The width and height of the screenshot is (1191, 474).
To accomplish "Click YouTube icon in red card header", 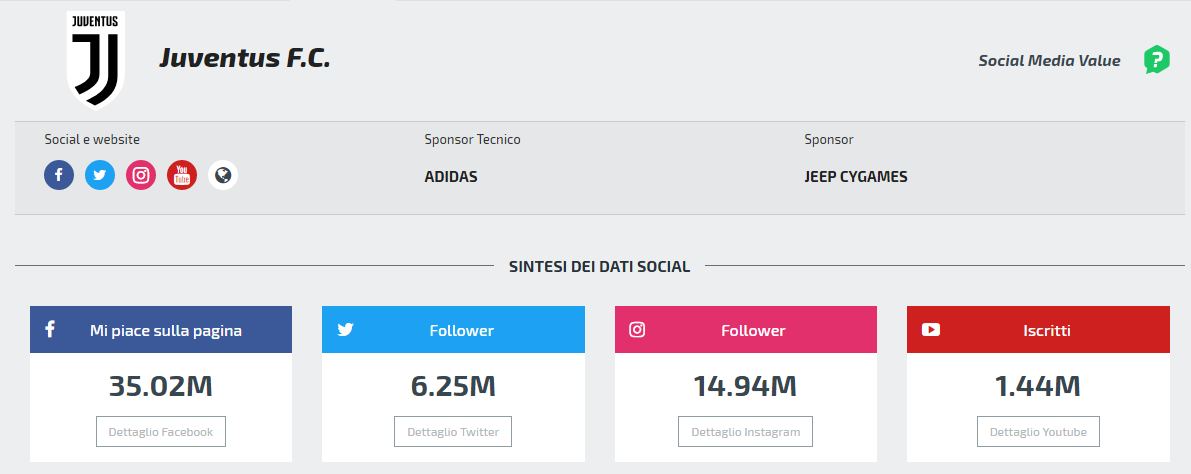I will (930, 330).
